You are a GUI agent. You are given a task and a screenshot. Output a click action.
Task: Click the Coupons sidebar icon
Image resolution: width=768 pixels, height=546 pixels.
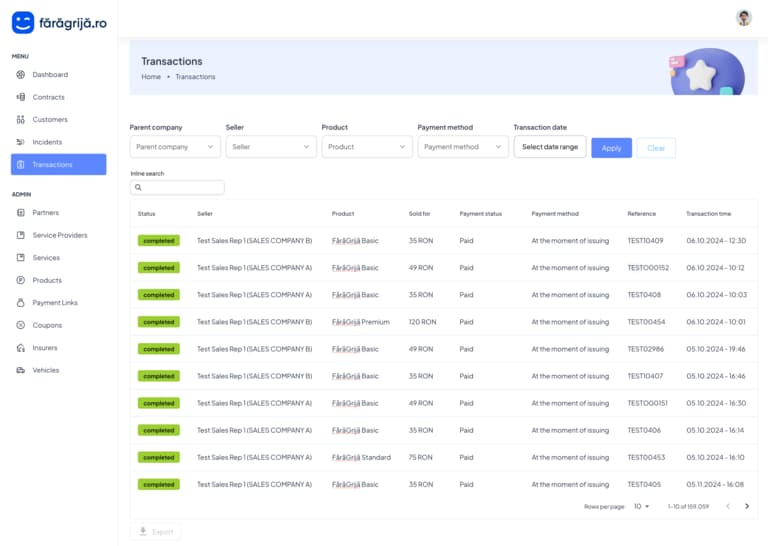(21, 325)
